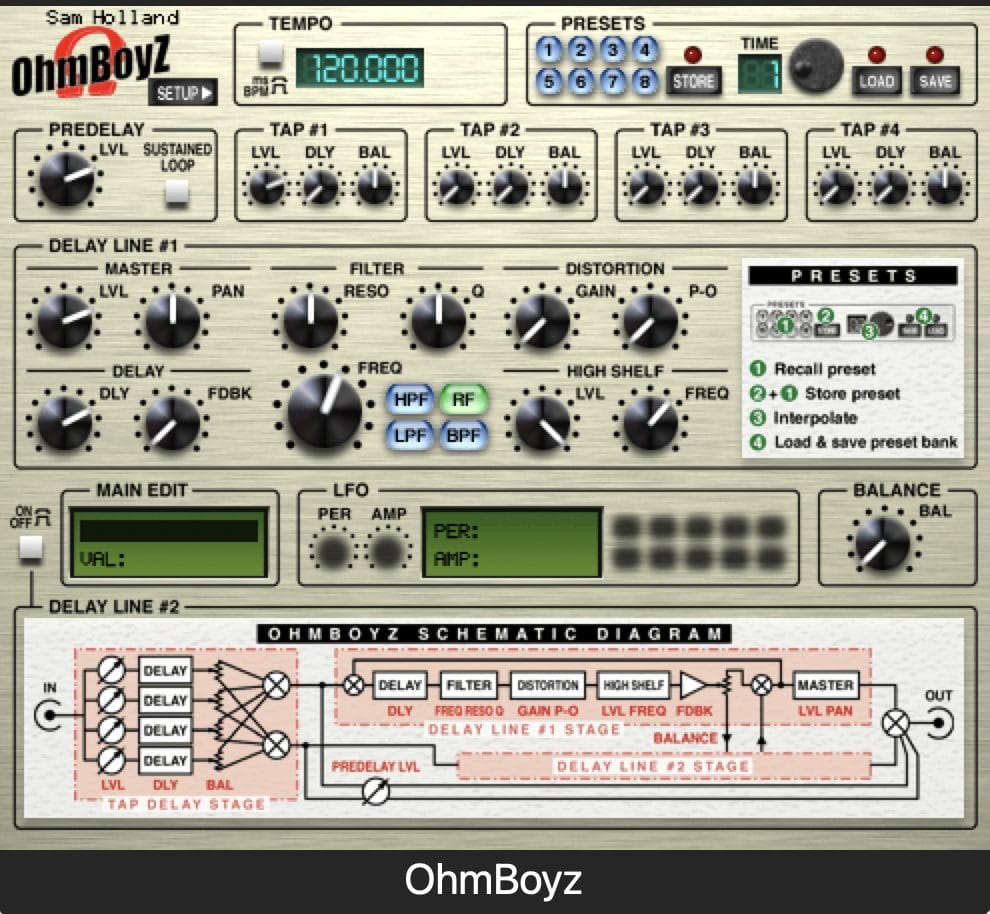Click the TAP #1 BAL knob
Viewport: 990px width, 914px height.
(375, 187)
